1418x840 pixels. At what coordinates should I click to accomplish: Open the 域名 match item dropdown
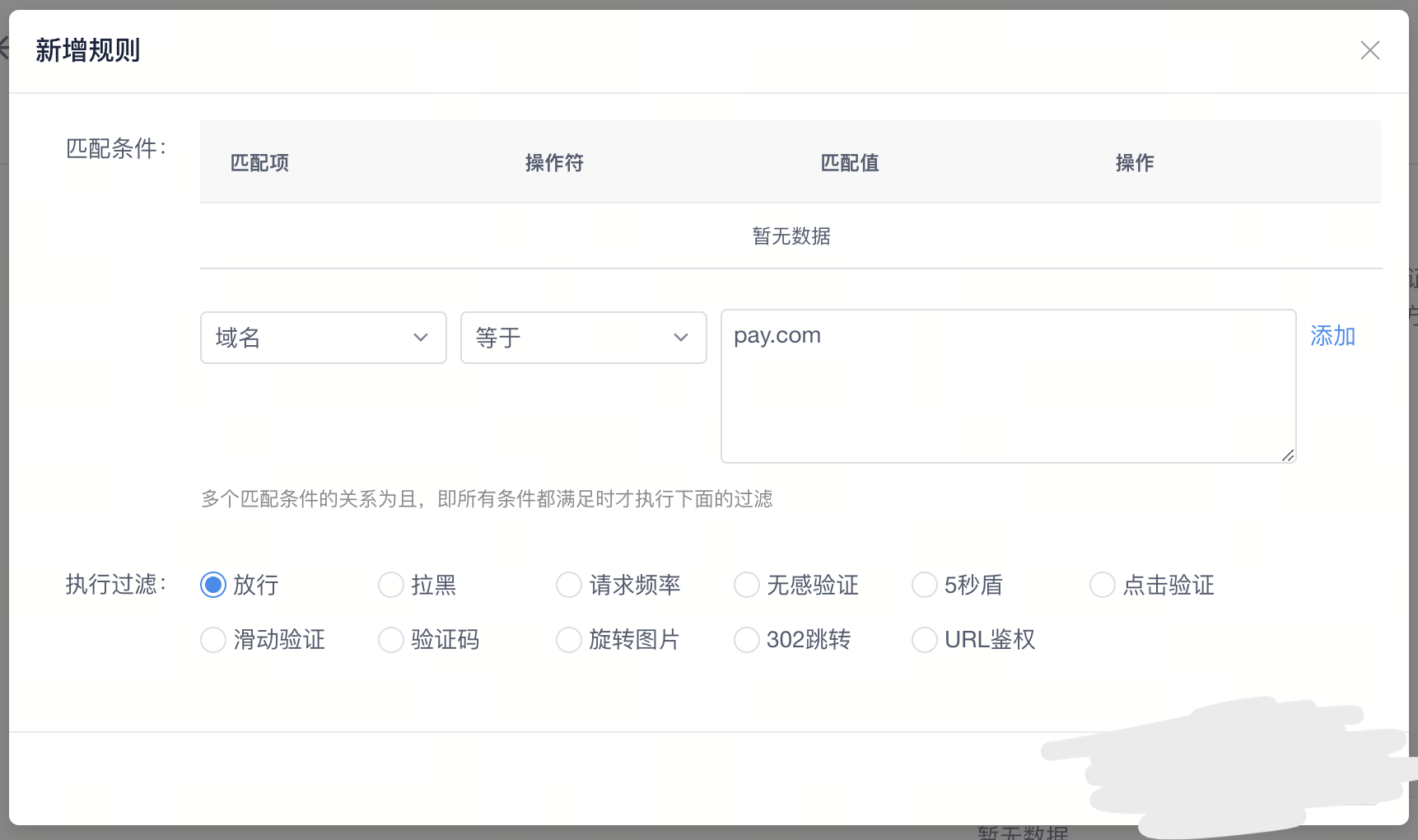323,338
